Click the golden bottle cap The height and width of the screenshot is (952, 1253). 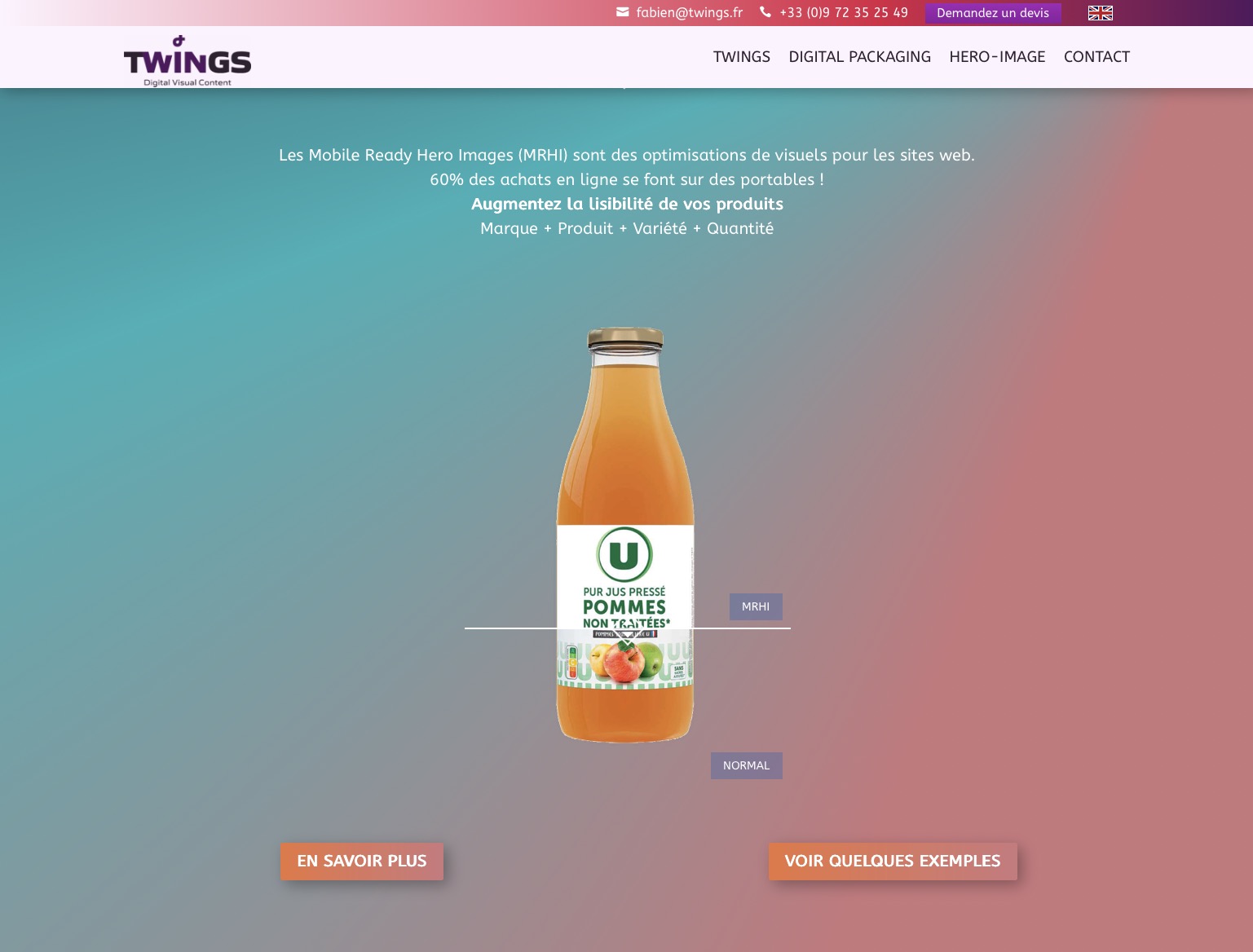625,337
